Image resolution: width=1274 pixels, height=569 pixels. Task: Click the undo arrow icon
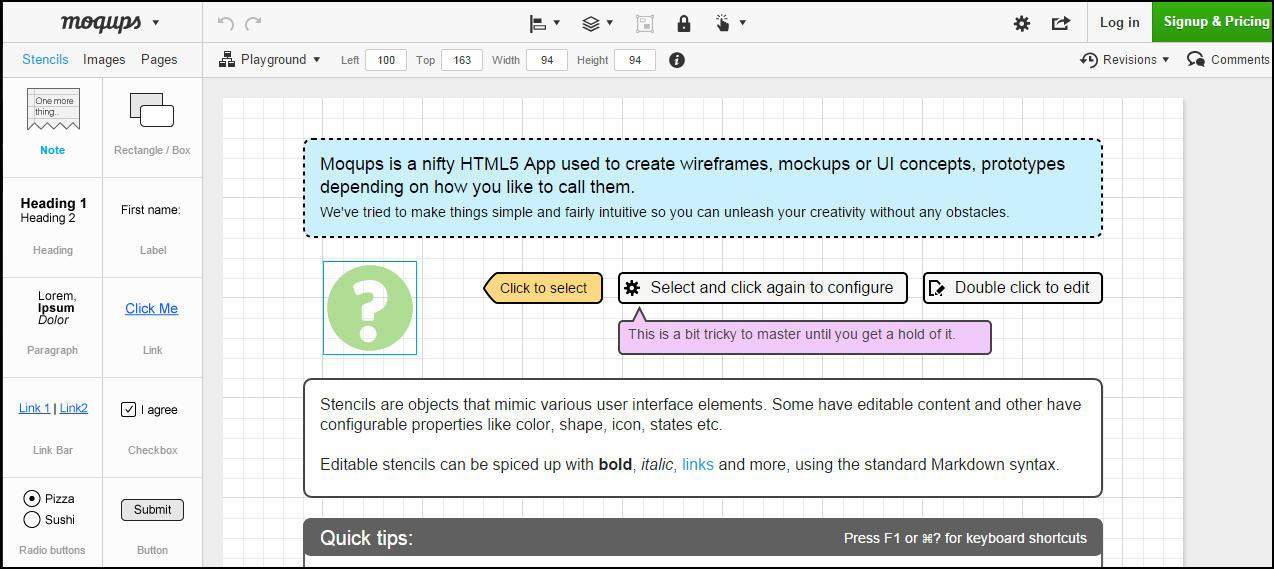point(225,22)
